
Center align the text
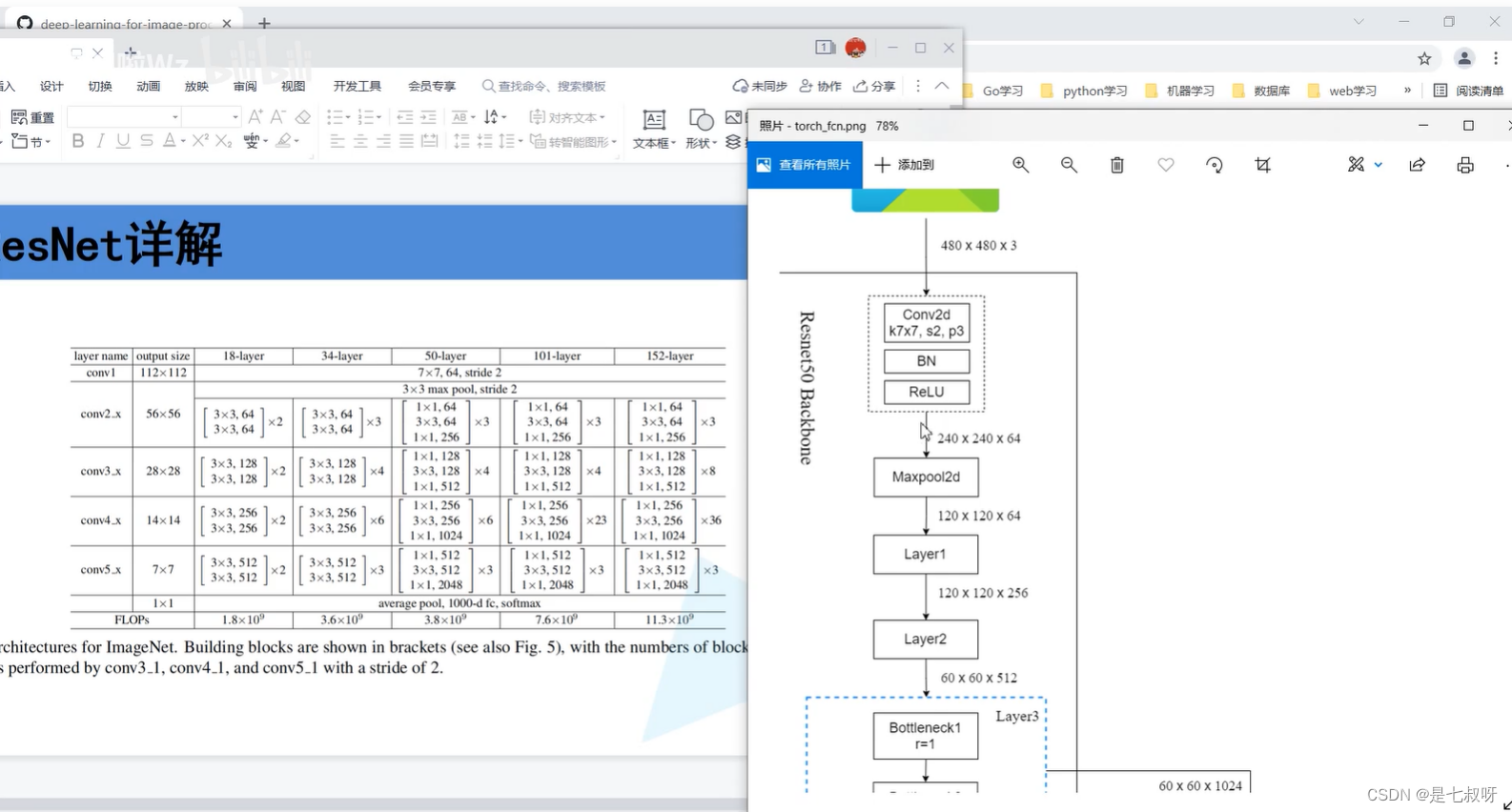[360, 141]
